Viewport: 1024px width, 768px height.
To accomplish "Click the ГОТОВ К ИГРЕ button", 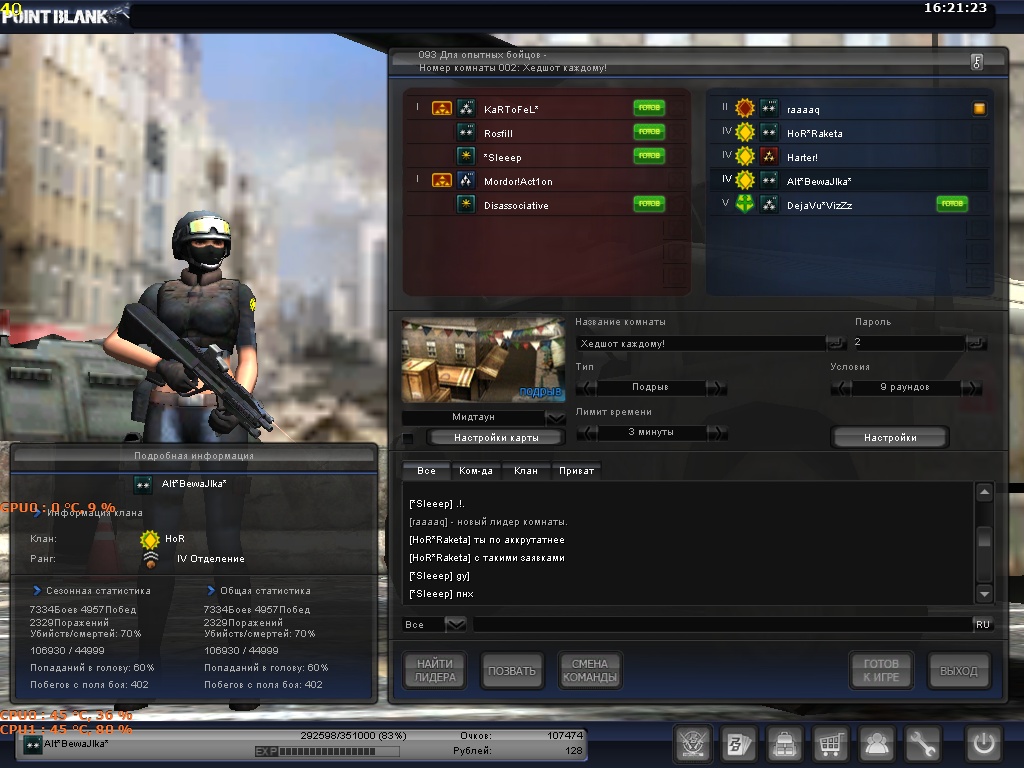I will pyautogui.click(x=881, y=671).
